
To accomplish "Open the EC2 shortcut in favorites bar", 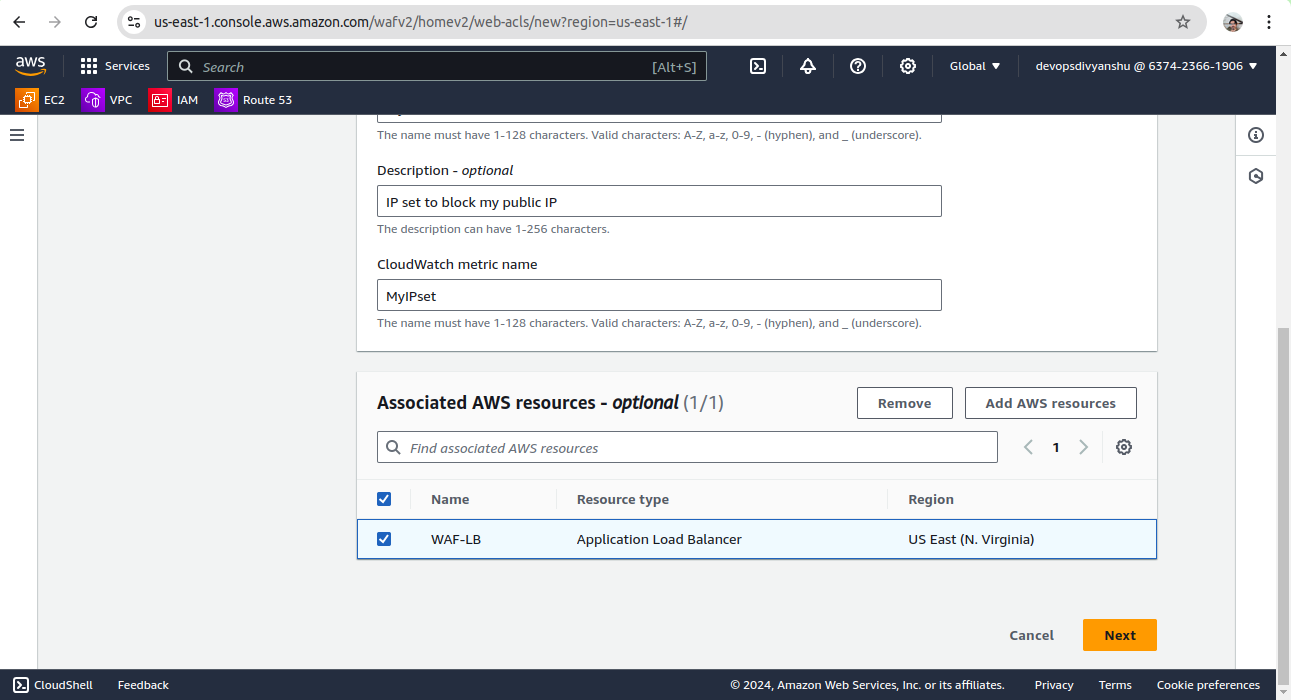I will coord(41,100).
